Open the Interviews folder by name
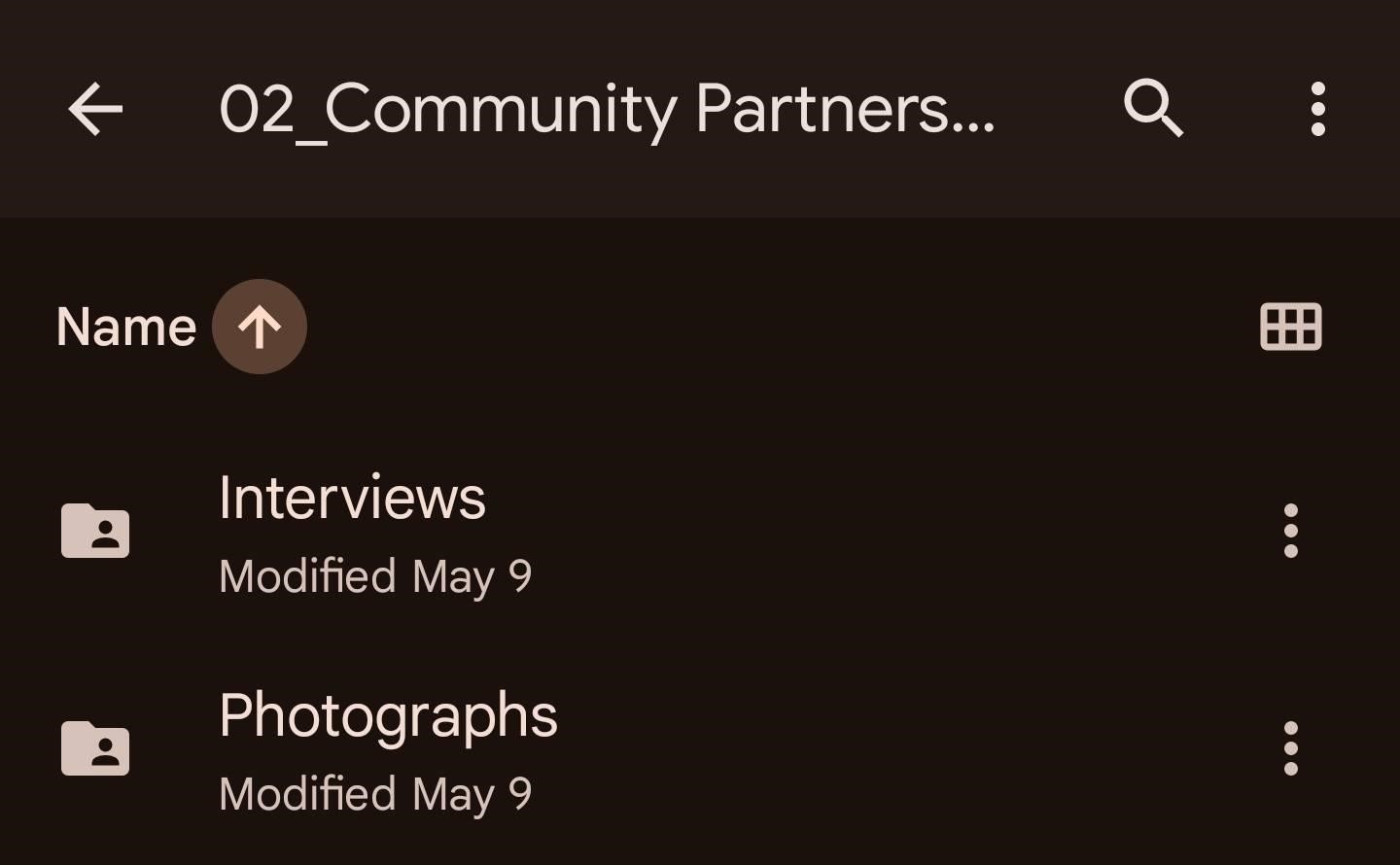1400x865 pixels. (x=352, y=498)
